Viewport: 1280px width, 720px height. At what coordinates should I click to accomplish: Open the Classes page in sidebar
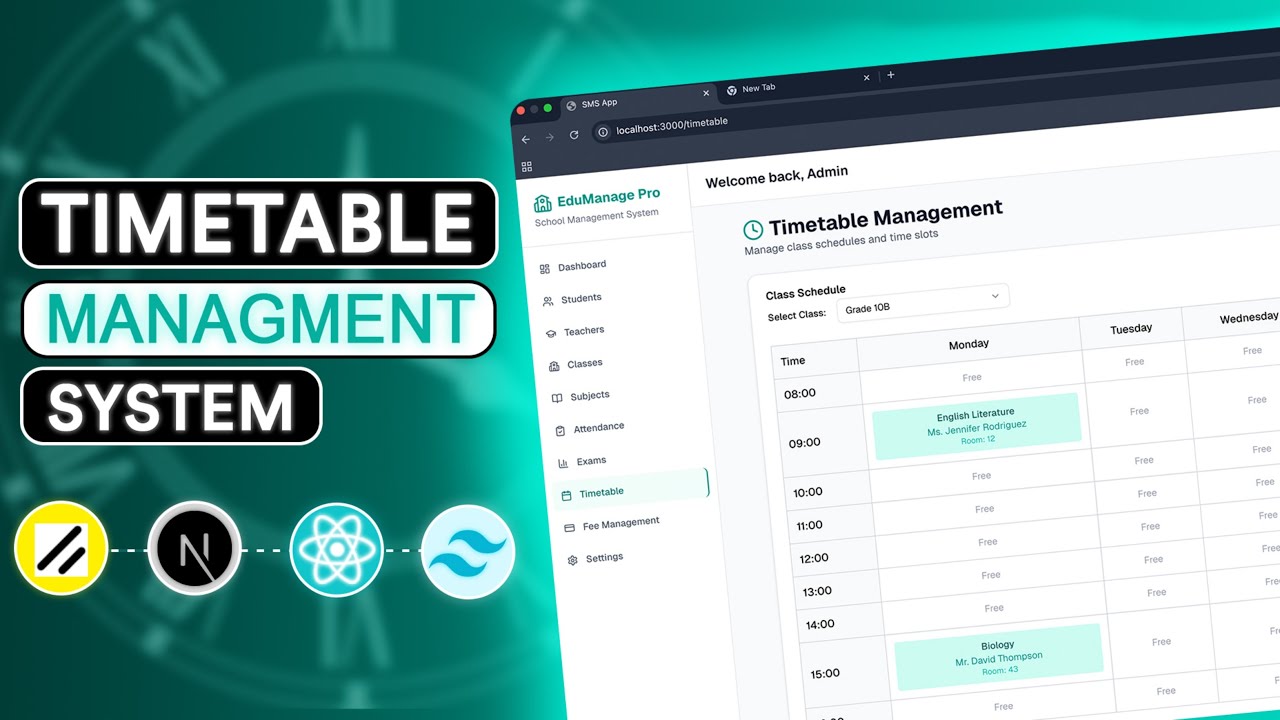point(576,364)
